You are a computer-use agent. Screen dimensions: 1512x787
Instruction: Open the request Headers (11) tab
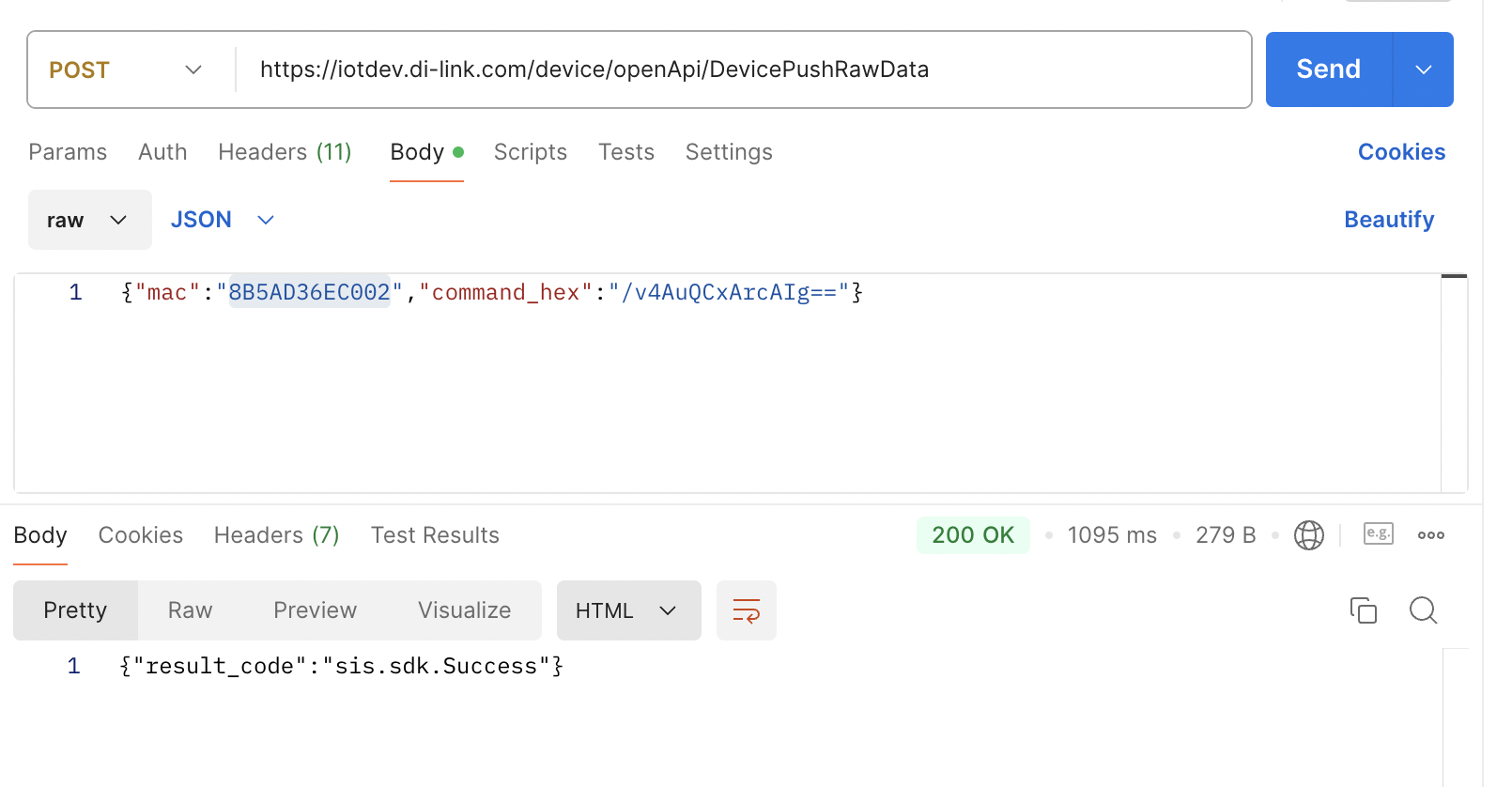(285, 152)
